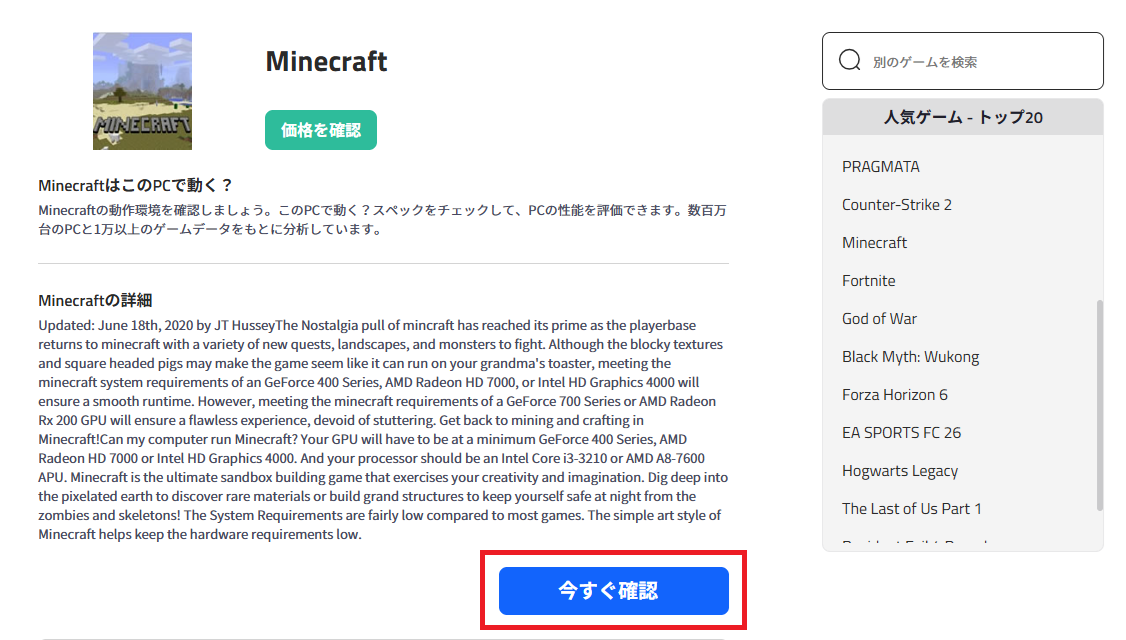Select God of War in the sidebar
Viewport: 1126px width, 640px height.
tap(879, 319)
